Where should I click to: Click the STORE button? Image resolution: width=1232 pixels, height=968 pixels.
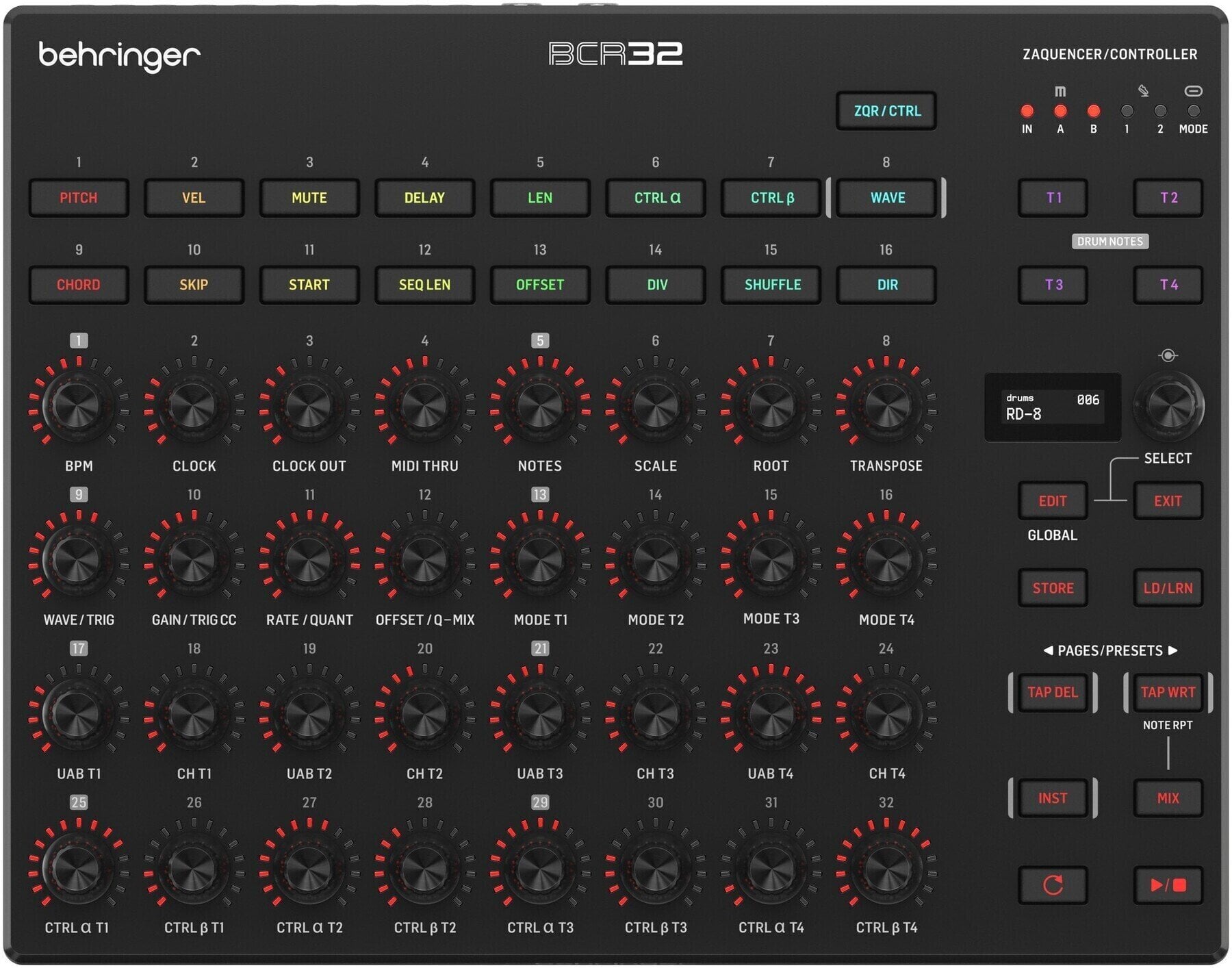point(1053,588)
